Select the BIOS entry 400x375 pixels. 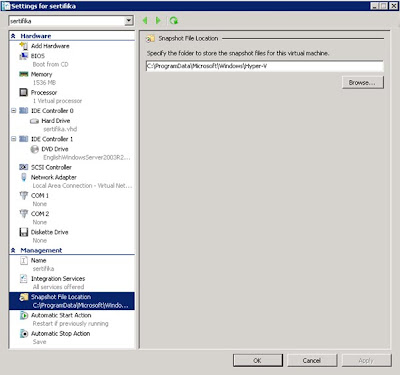[x=38, y=56]
